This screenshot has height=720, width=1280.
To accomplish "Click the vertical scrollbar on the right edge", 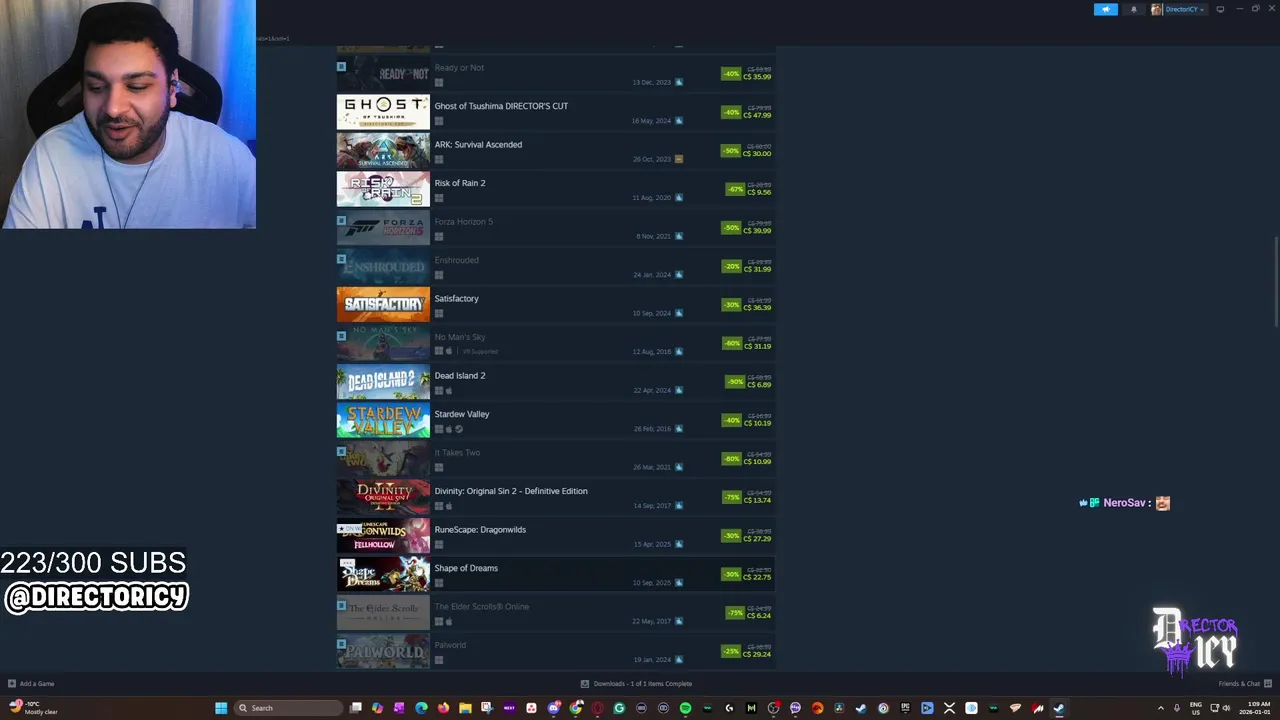I will coord(1276,281).
